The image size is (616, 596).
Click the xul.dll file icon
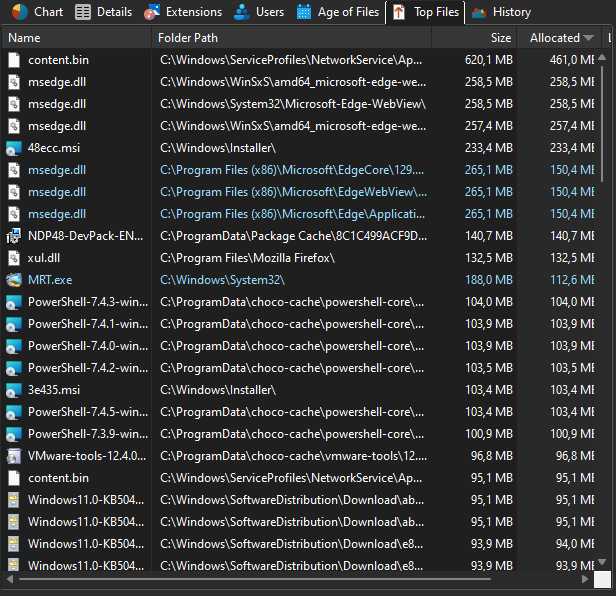[x=14, y=258]
